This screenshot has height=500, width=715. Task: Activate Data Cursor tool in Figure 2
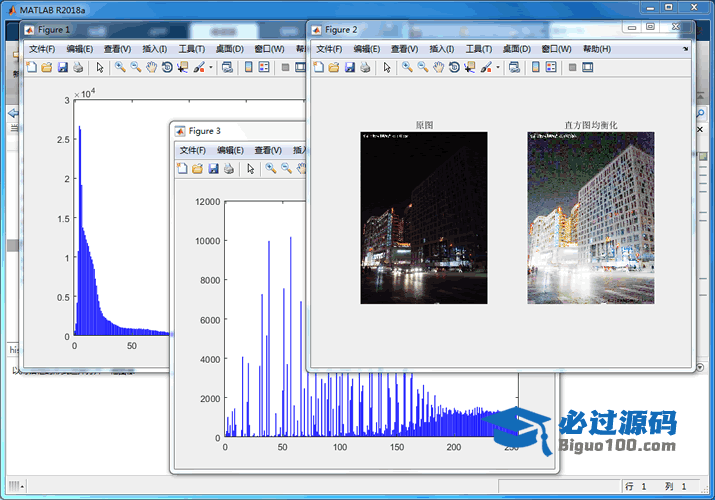tap(470, 68)
